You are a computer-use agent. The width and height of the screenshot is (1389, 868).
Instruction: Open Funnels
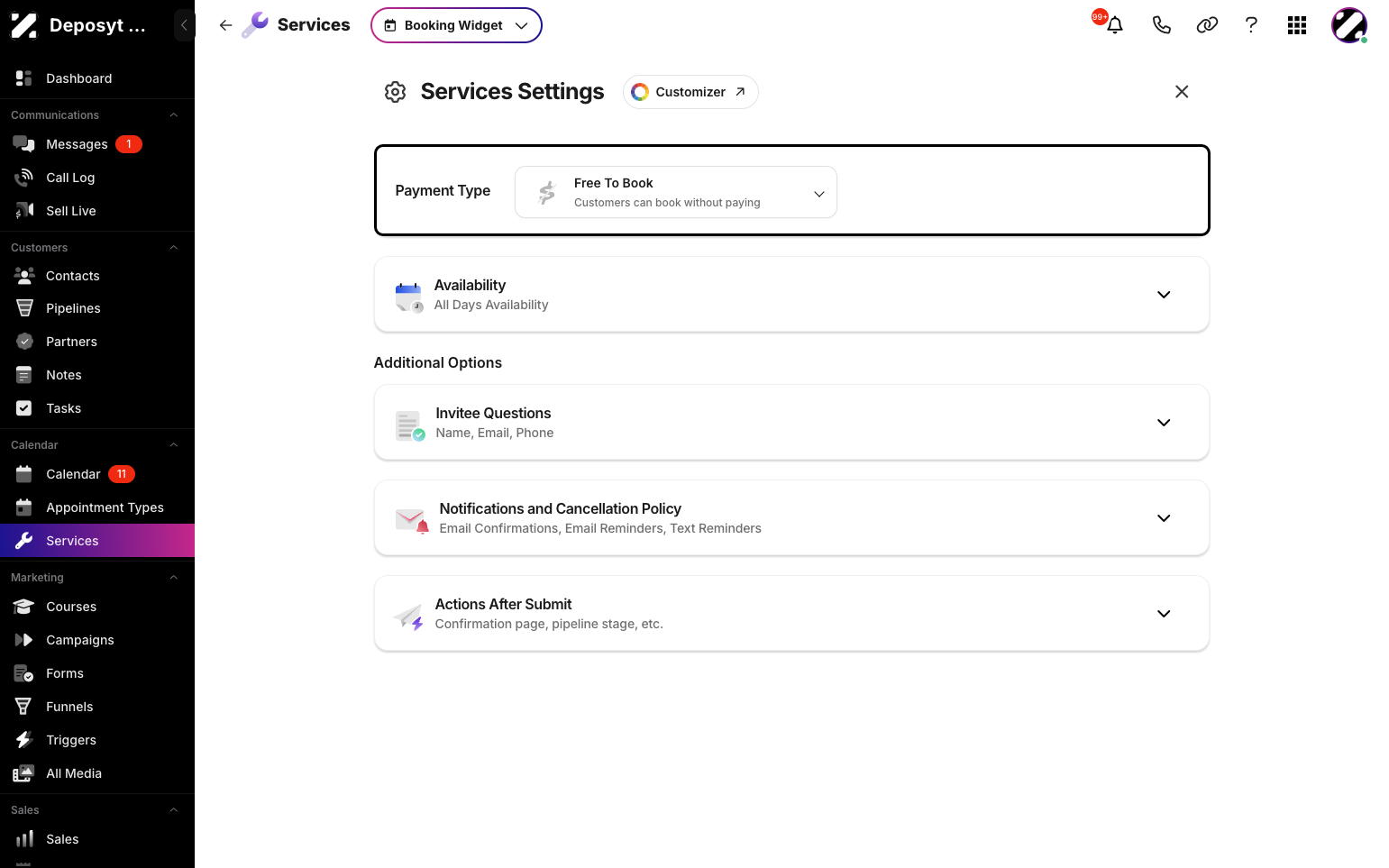click(97, 707)
